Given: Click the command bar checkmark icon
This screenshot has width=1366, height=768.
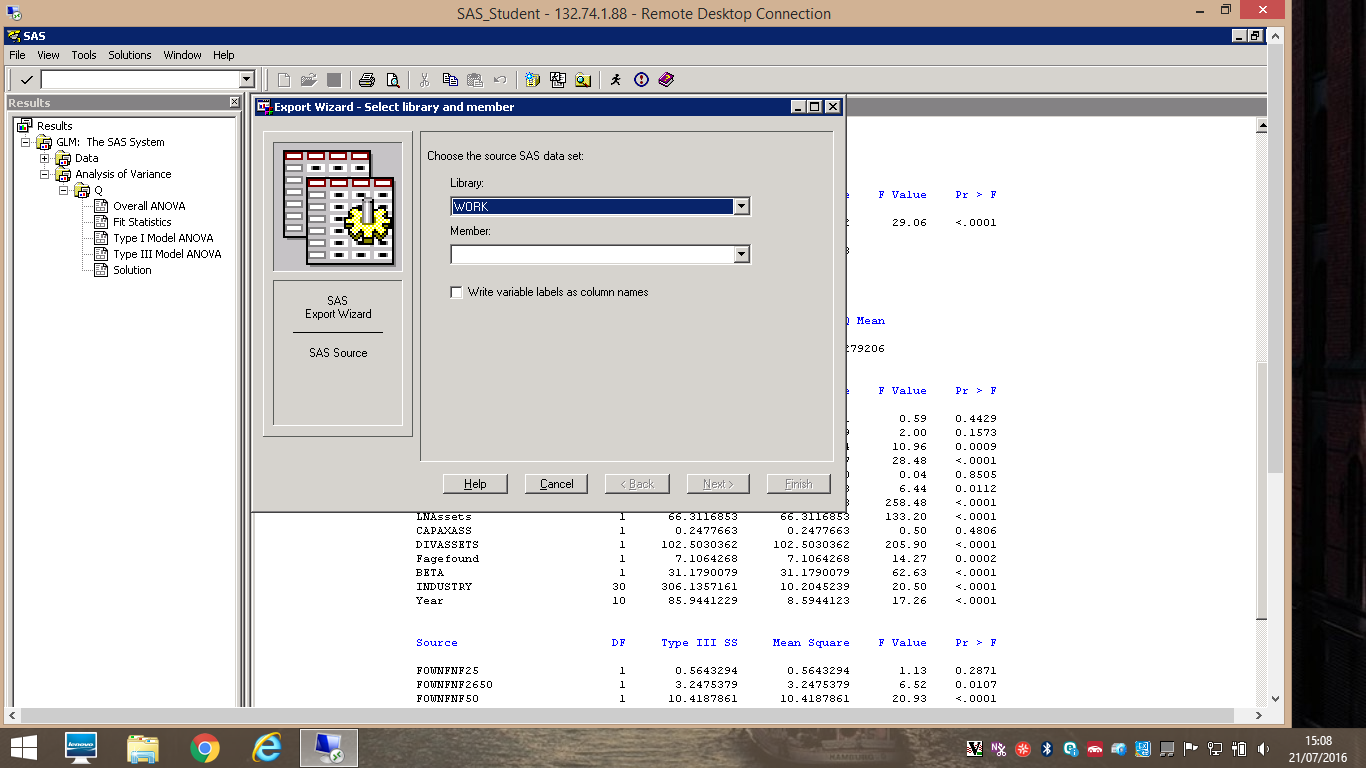Looking at the screenshot, I should 26,80.
